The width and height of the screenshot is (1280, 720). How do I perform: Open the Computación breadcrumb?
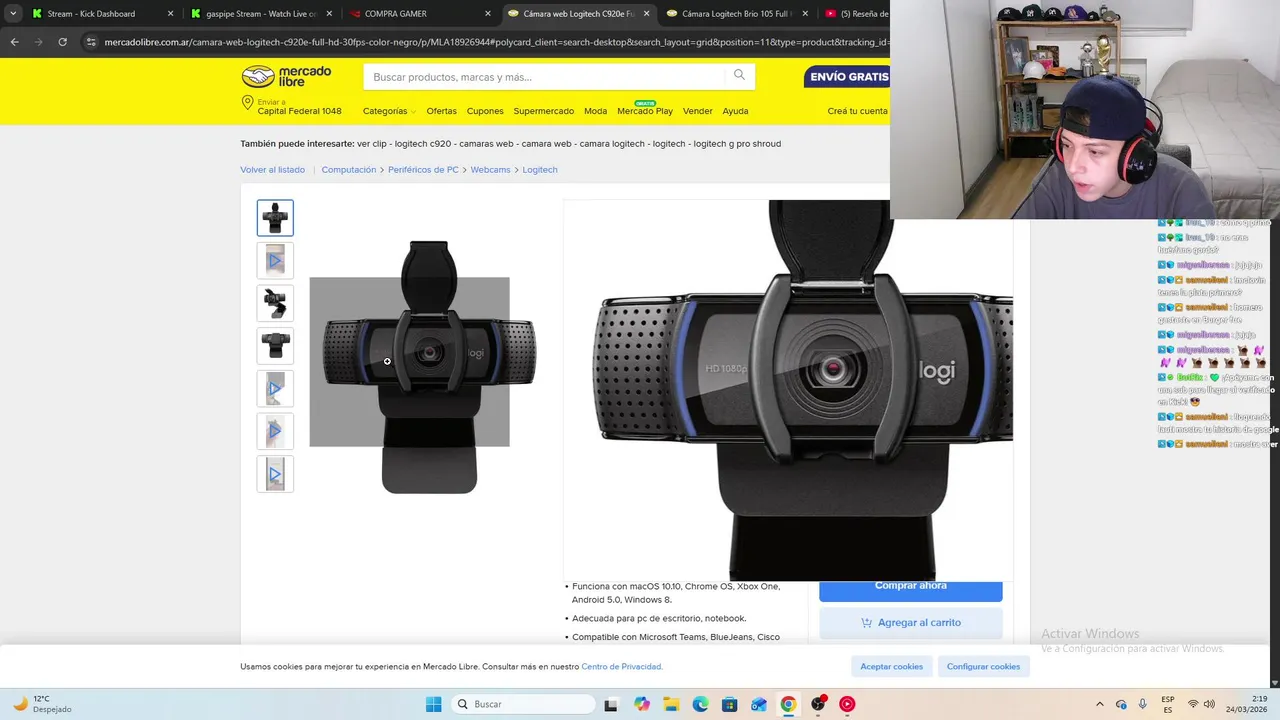348,170
